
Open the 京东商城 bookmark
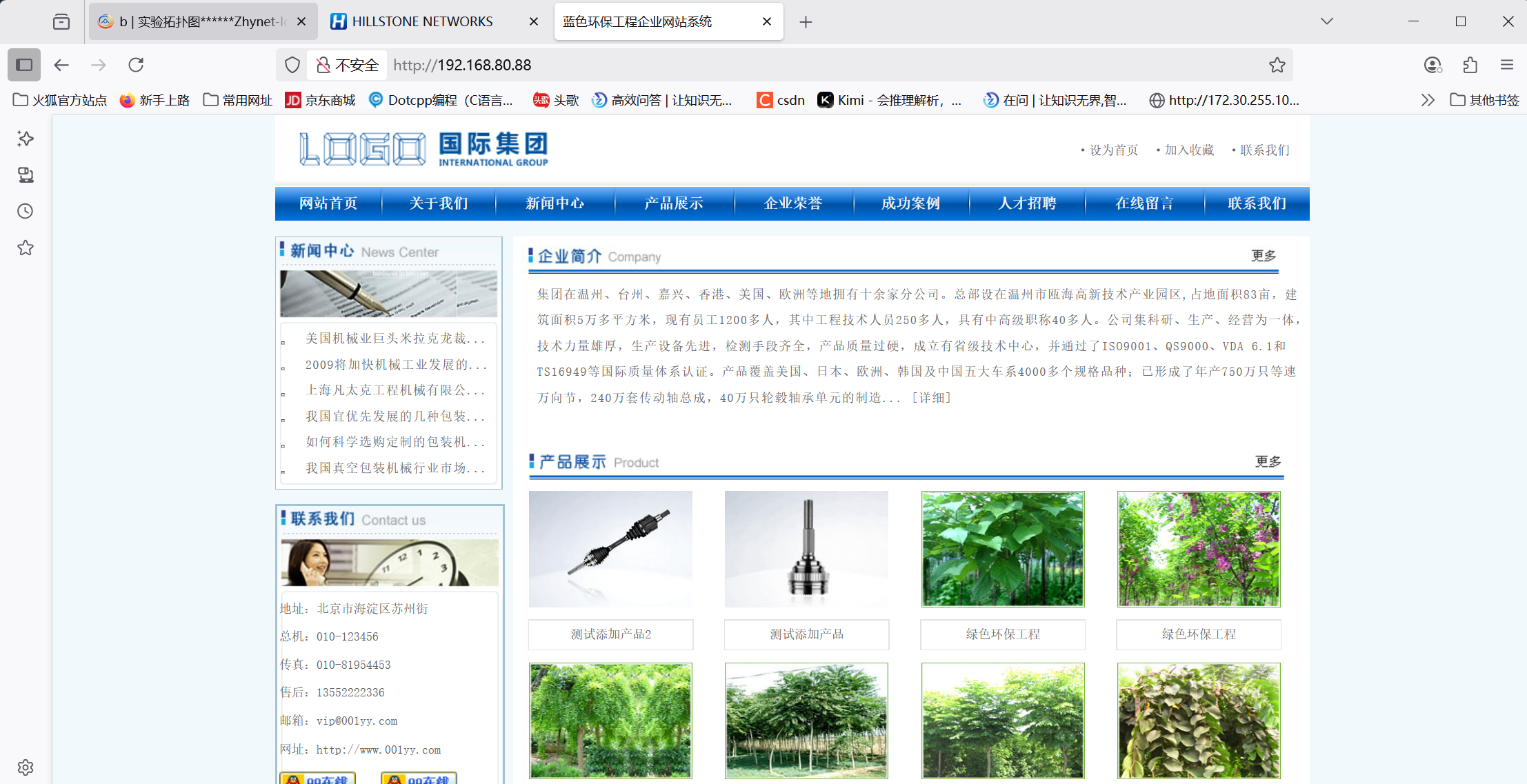point(321,100)
